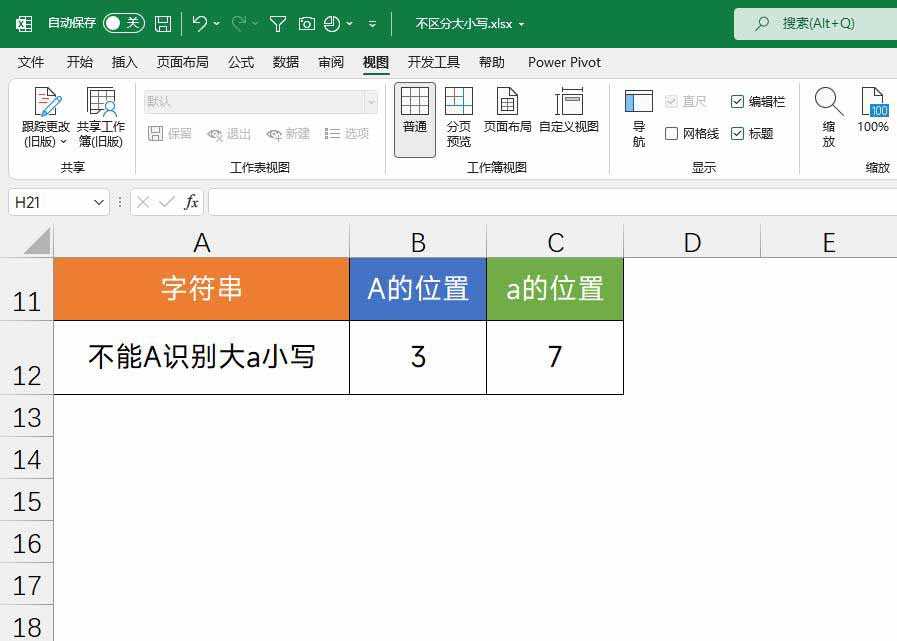Enable the Gridlines checkbox
897x641 pixels.
pos(672,134)
